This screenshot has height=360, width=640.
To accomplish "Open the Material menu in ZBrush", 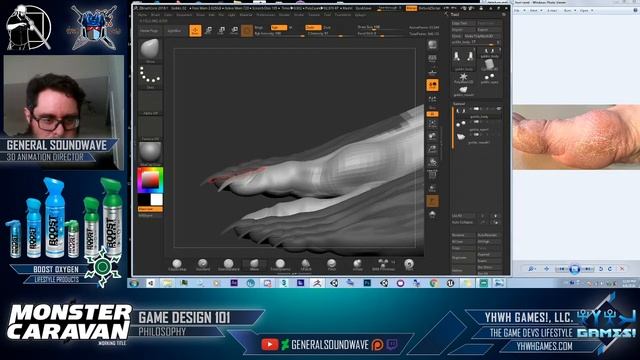I will point(246,15).
